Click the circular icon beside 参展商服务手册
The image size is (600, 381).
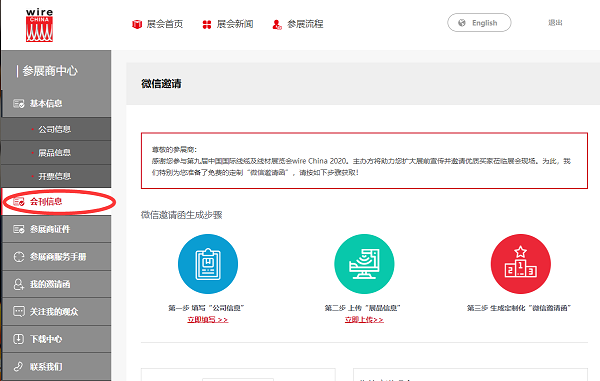19,257
